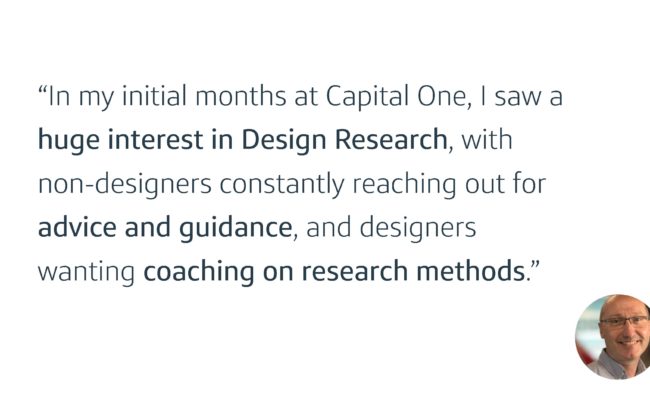Click the word "reaching"

(x=404, y=184)
